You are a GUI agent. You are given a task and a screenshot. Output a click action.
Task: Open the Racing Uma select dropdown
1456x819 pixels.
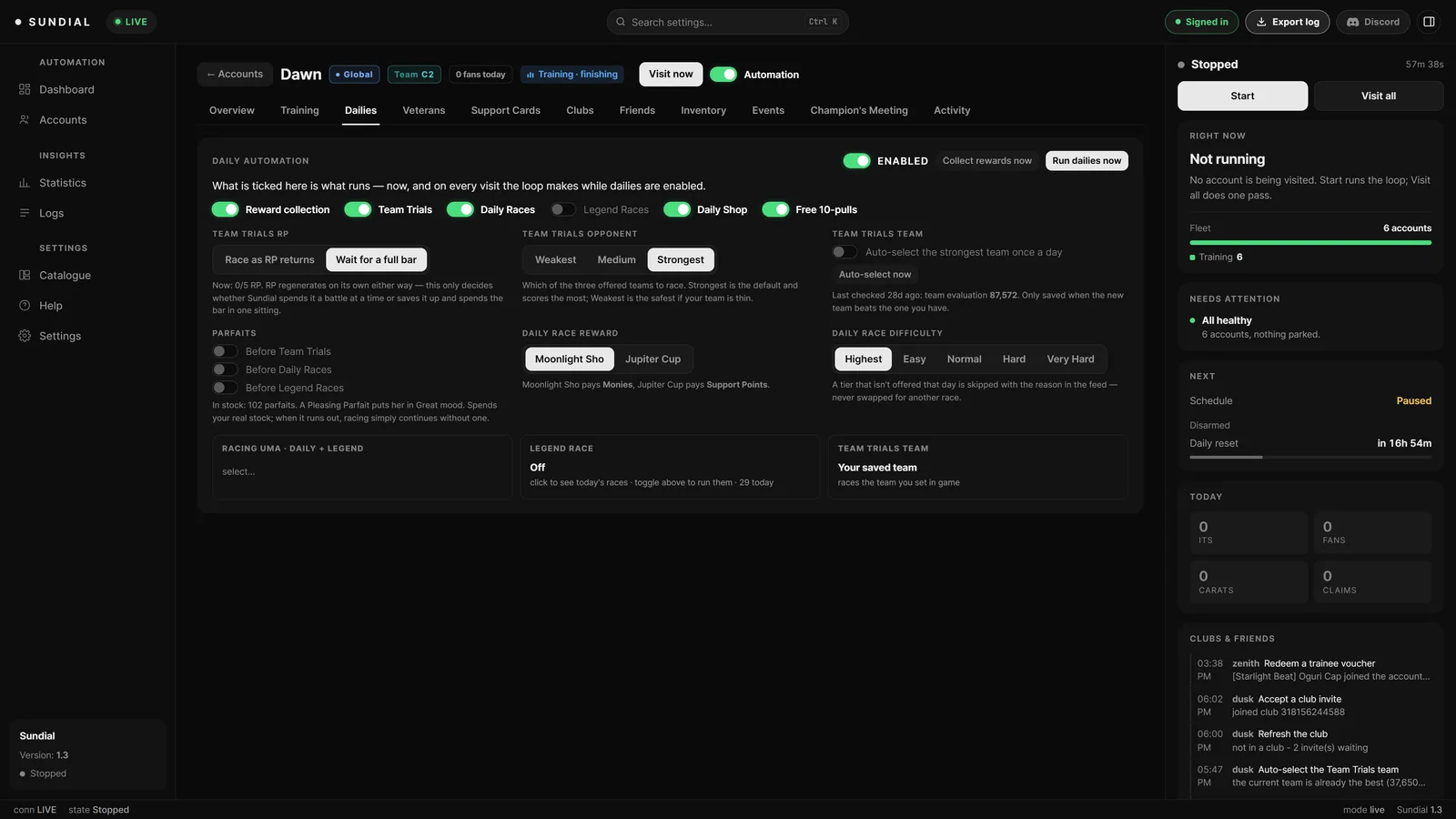(x=361, y=471)
